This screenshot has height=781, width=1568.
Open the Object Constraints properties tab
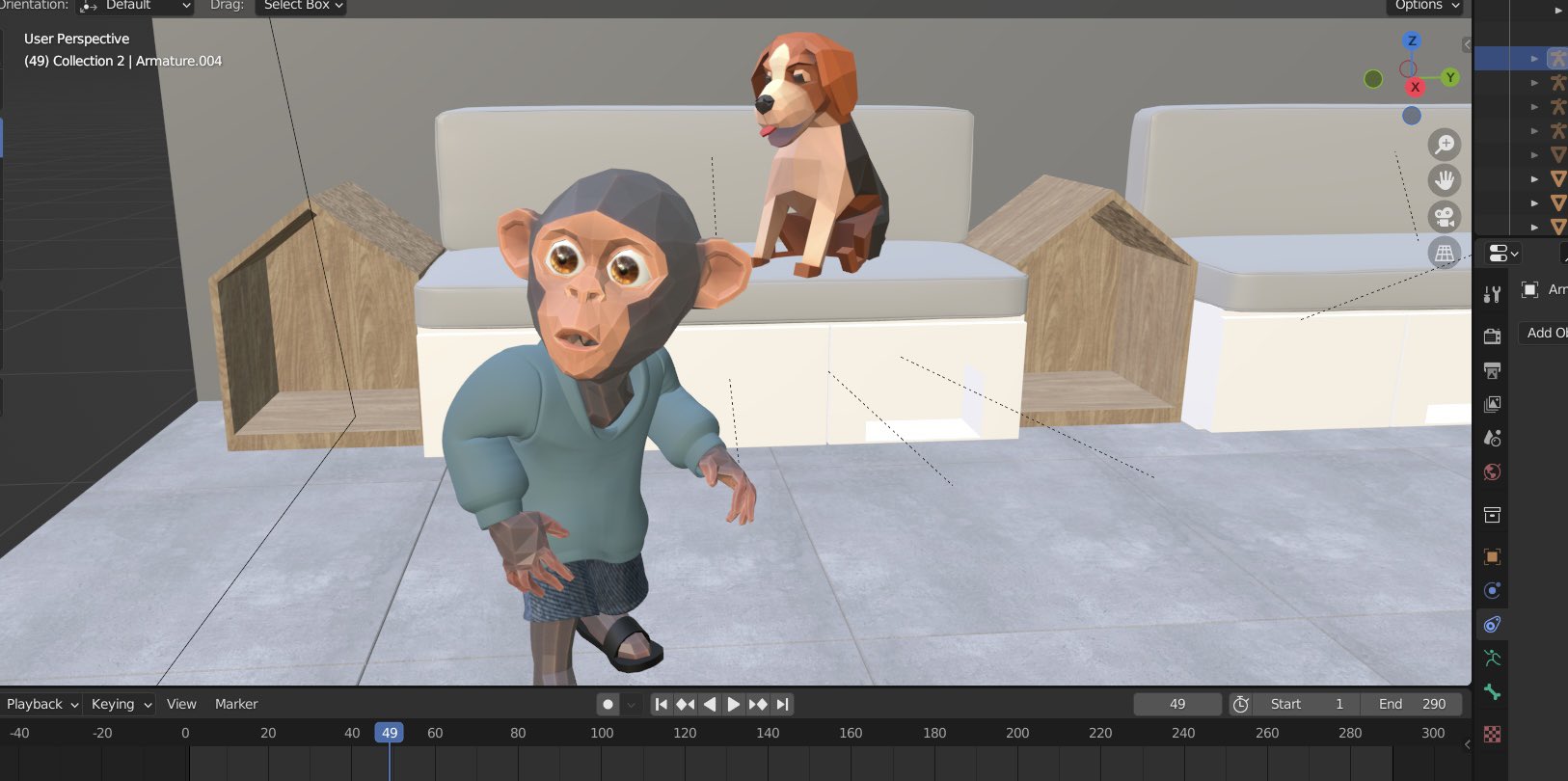click(x=1492, y=624)
